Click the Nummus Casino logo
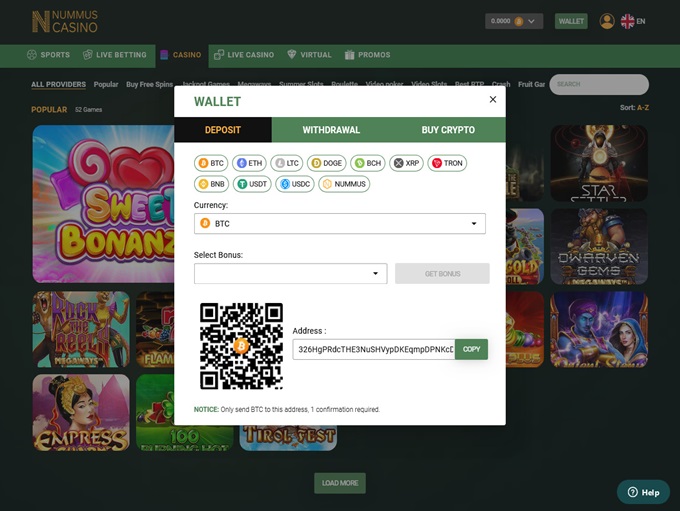This screenshot has width=680, height=511. [64, 21]
